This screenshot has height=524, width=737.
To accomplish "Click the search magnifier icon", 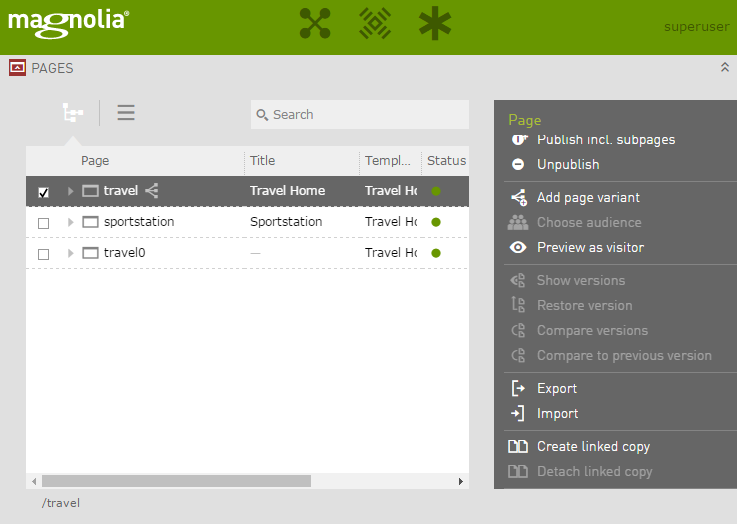I will pyautogui.click(x=262, y=115).
